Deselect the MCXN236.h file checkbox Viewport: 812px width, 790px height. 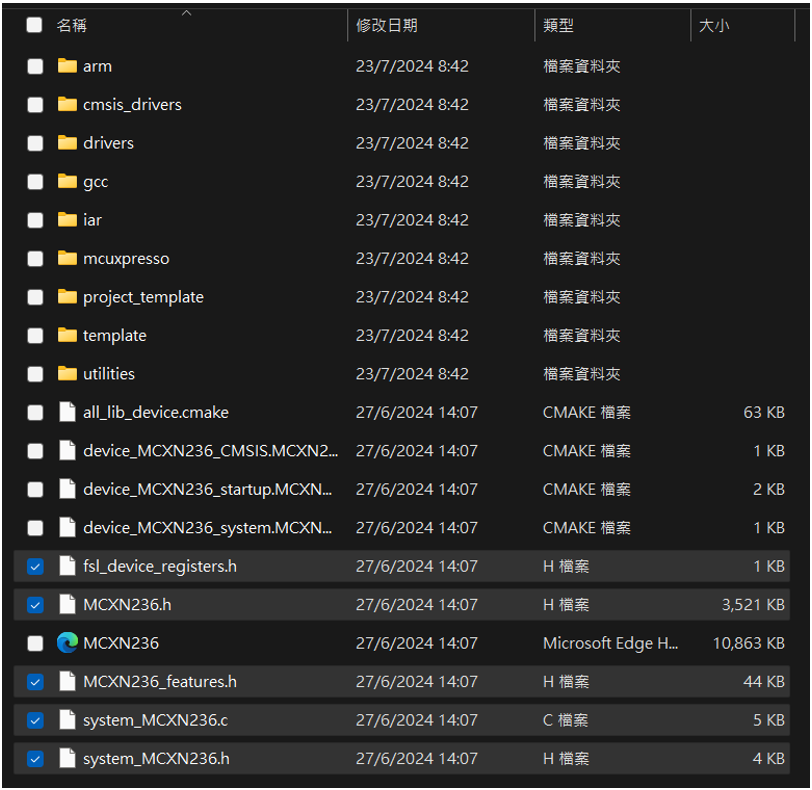[35, 605]
